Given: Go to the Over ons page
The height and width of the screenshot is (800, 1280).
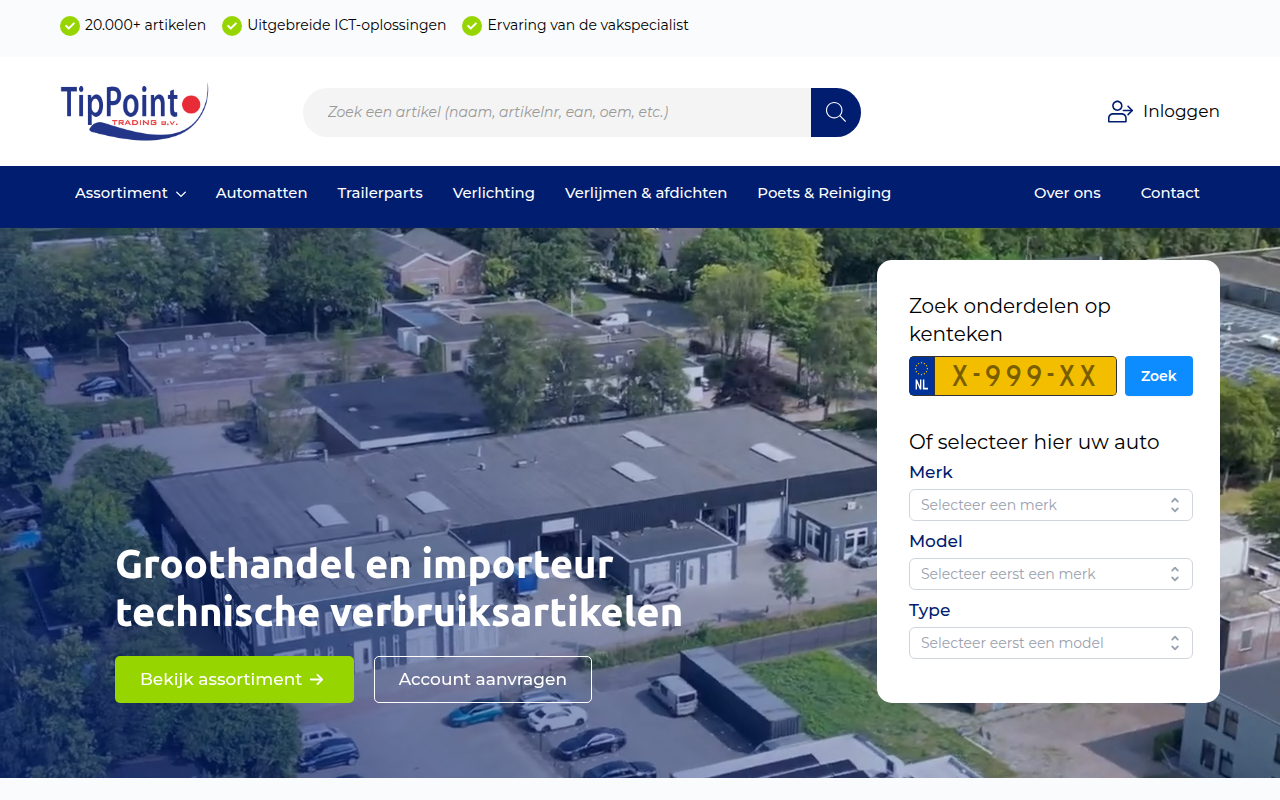Looking at the screenshot, I should click(x=1067, y=193).
